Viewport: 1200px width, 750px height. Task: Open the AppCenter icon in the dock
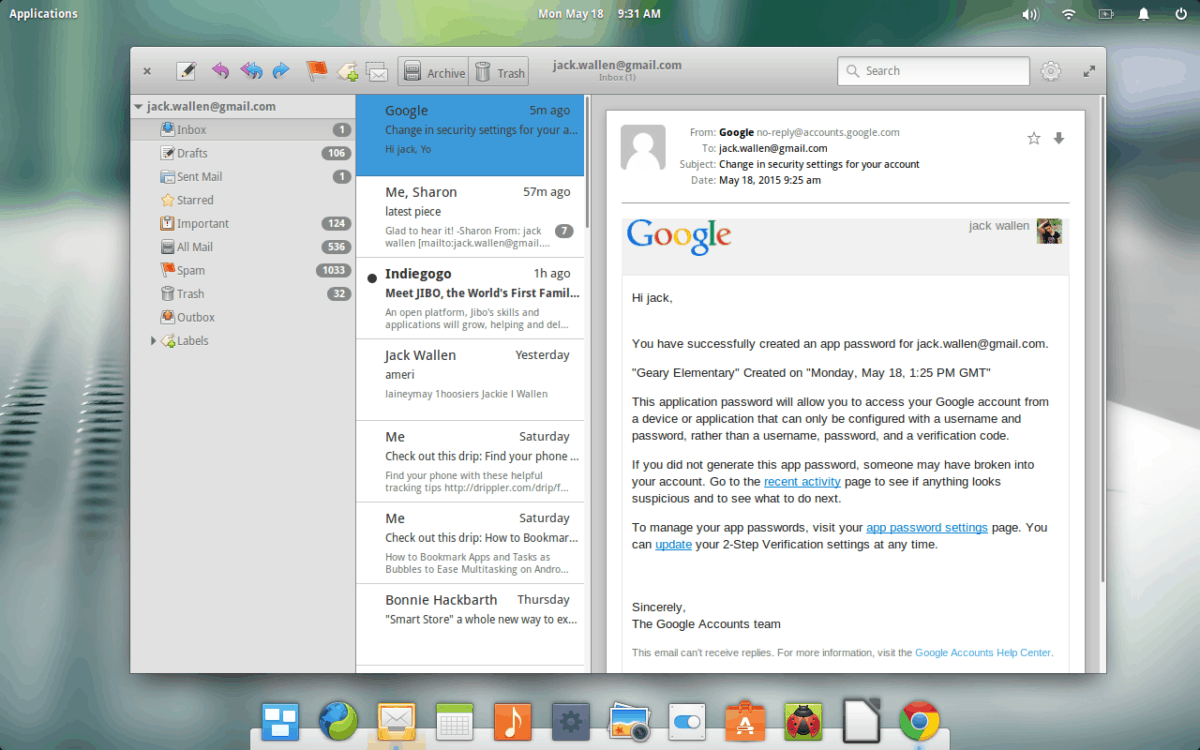[745, 721]
